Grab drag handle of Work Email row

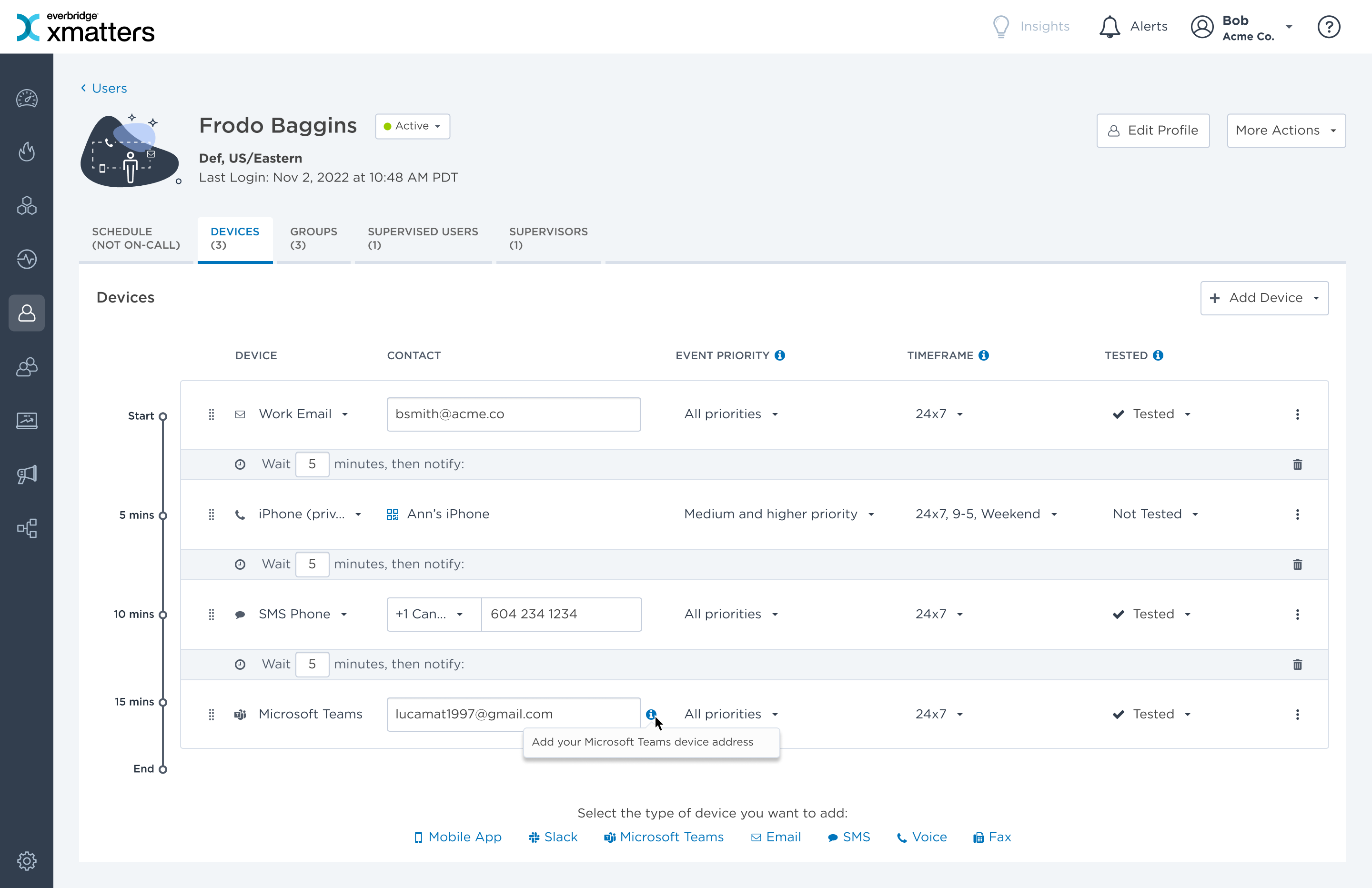212,414
